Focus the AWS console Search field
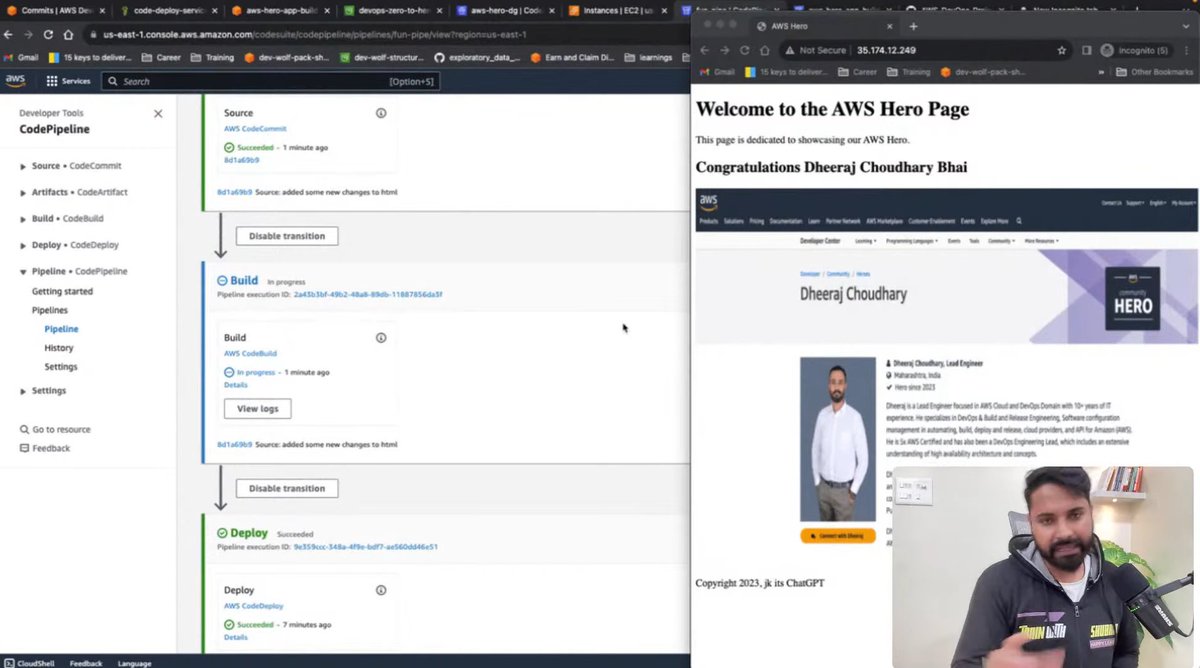 pos(269,81)
